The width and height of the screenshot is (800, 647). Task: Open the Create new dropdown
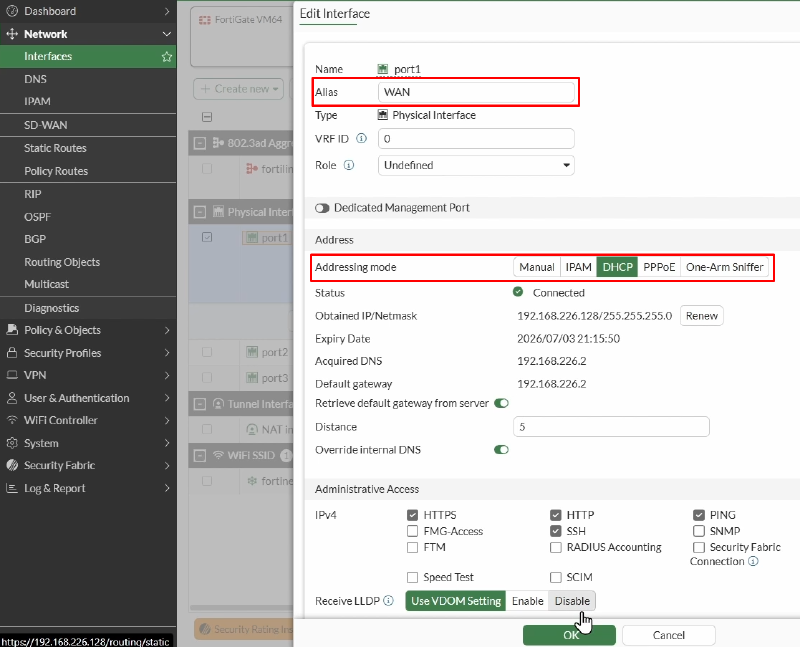[x=238, y=89]
